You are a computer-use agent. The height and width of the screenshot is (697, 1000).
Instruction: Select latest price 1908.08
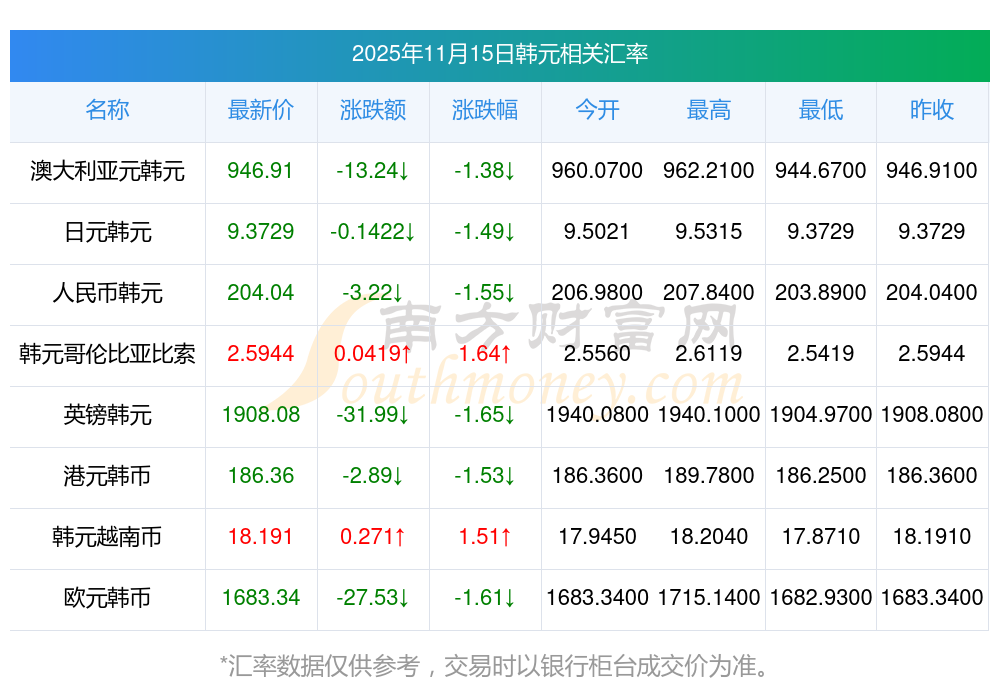(x=261, y=415)
